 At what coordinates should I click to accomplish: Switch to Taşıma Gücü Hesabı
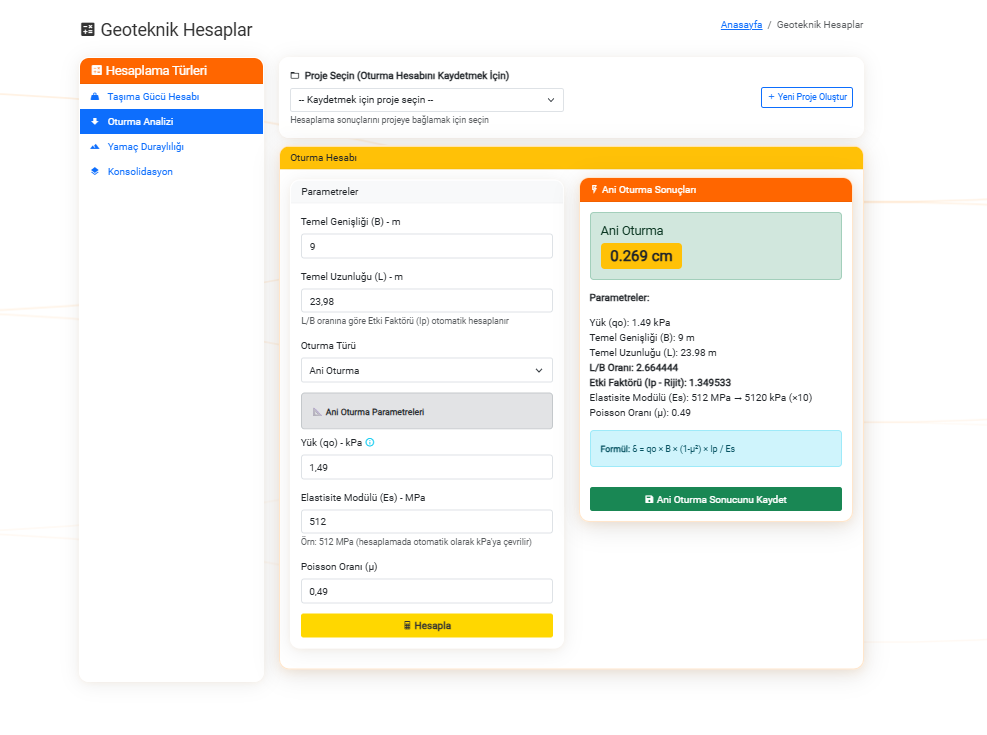tap(153, 97)
